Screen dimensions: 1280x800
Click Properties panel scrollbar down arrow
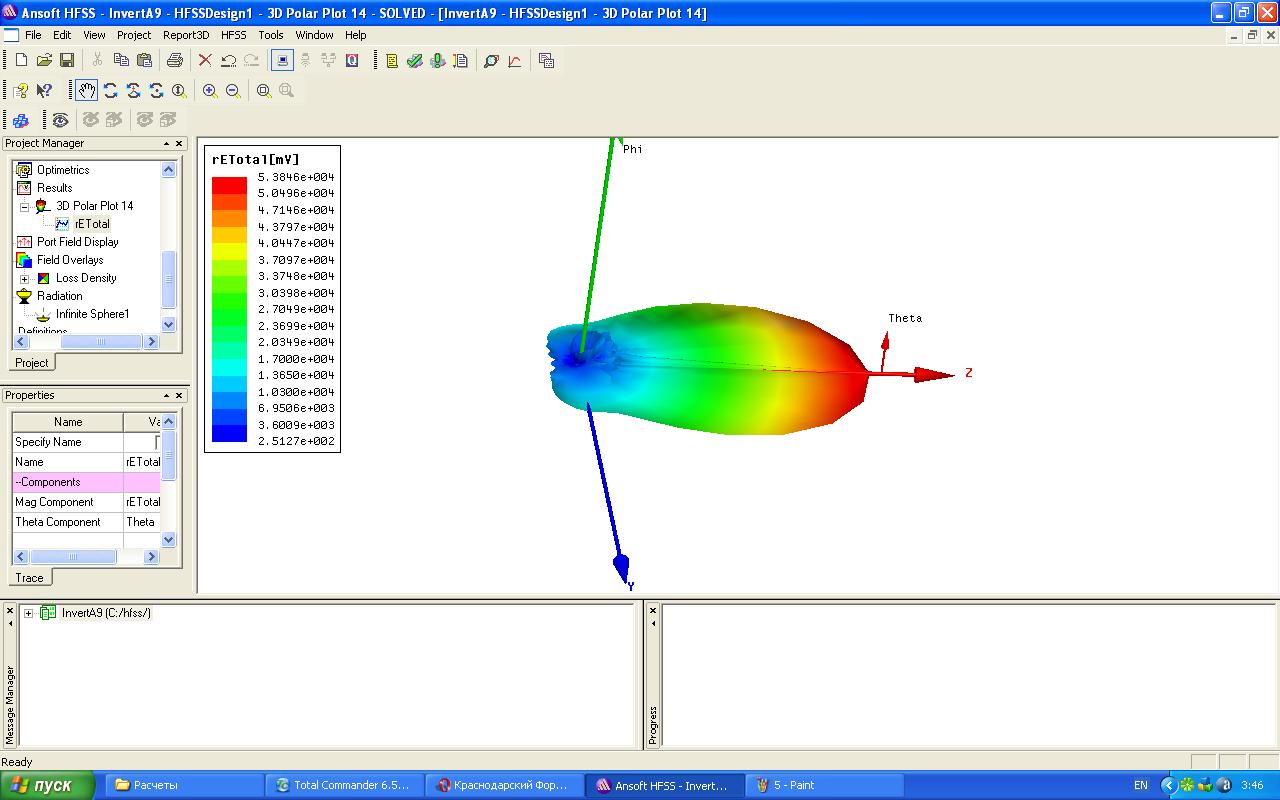tap(168, 539)
